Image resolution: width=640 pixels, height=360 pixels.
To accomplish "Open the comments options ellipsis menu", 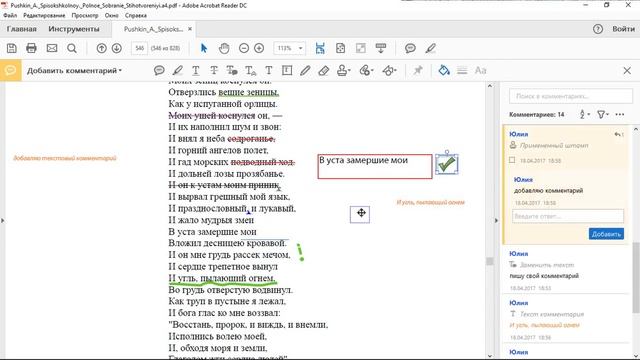I will coord(620,115).
